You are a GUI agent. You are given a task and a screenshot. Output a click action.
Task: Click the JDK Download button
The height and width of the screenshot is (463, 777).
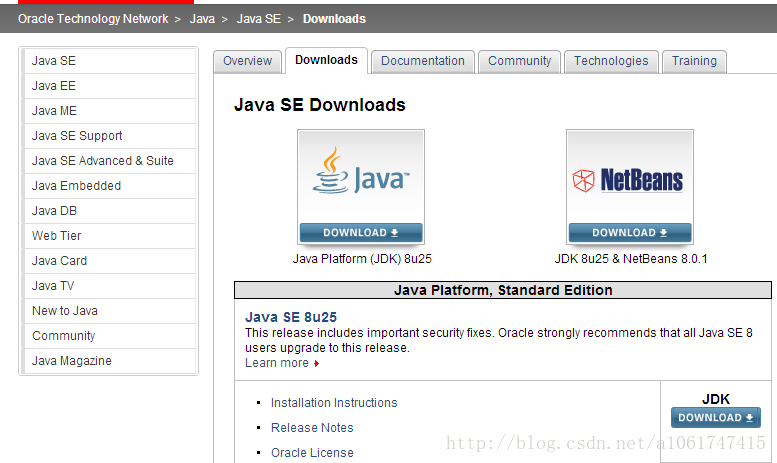(x=716, y=417)
